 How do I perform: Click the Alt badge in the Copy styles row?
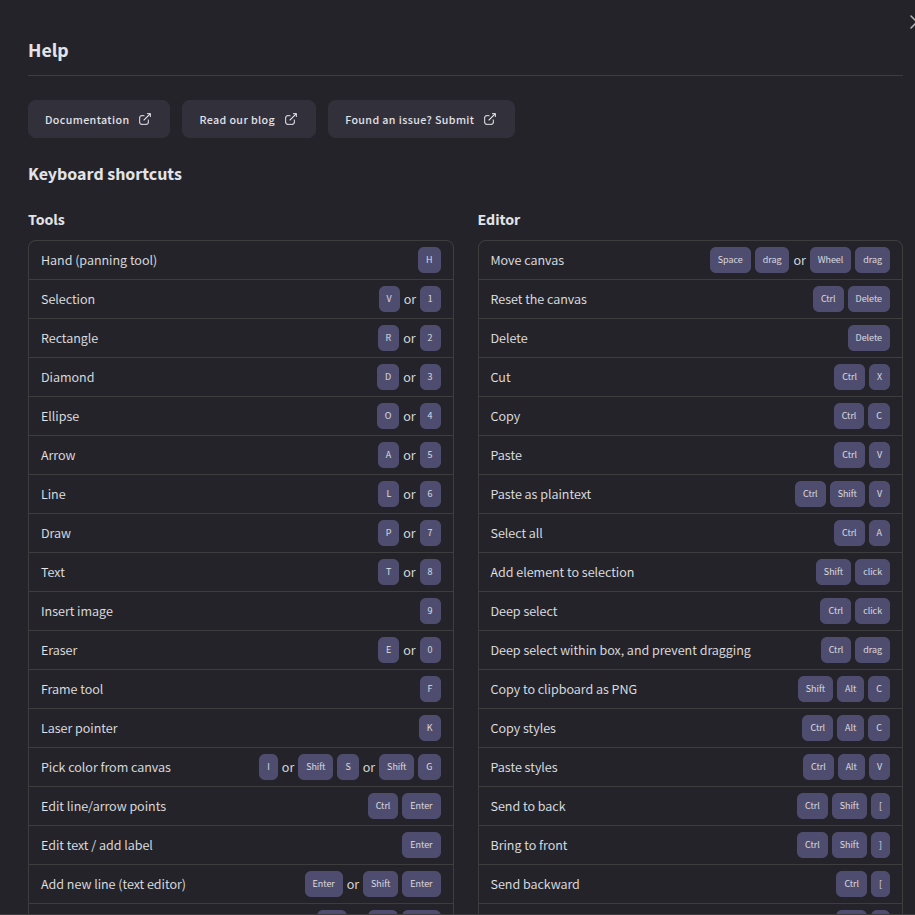[850, 728]
